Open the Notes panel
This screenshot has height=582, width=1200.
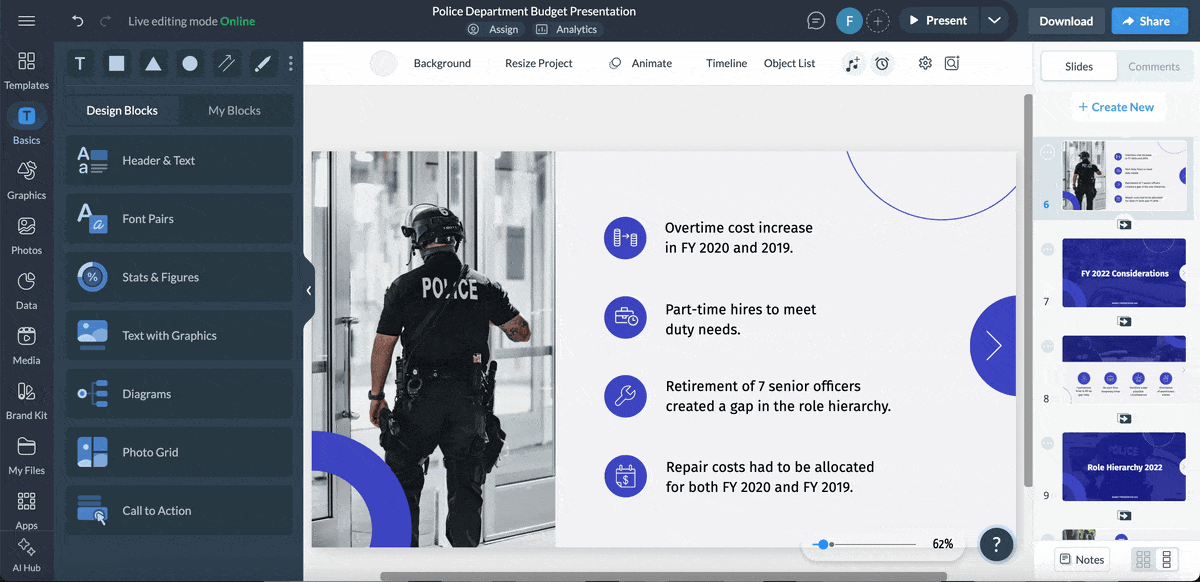(1082, 559)
